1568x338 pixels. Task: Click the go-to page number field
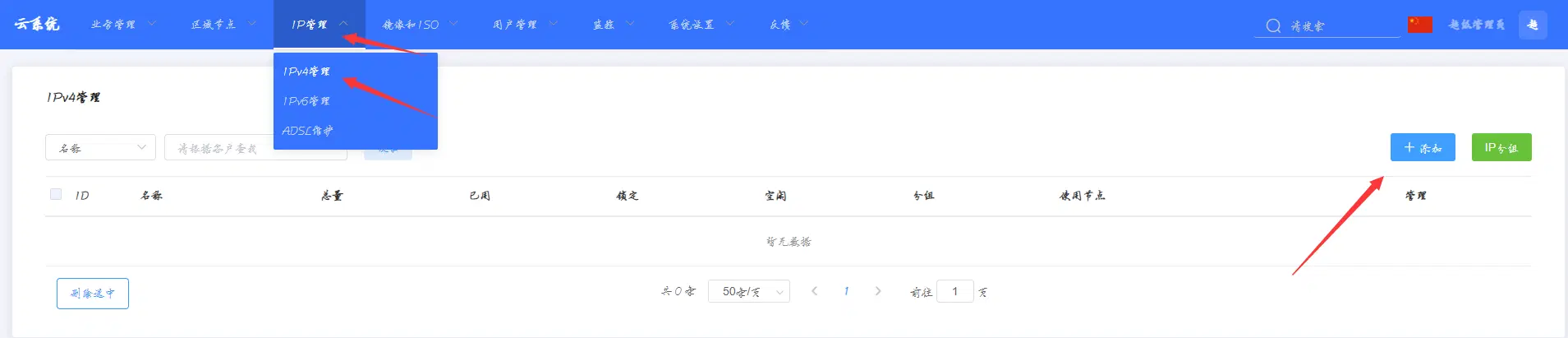pos(954,291)
